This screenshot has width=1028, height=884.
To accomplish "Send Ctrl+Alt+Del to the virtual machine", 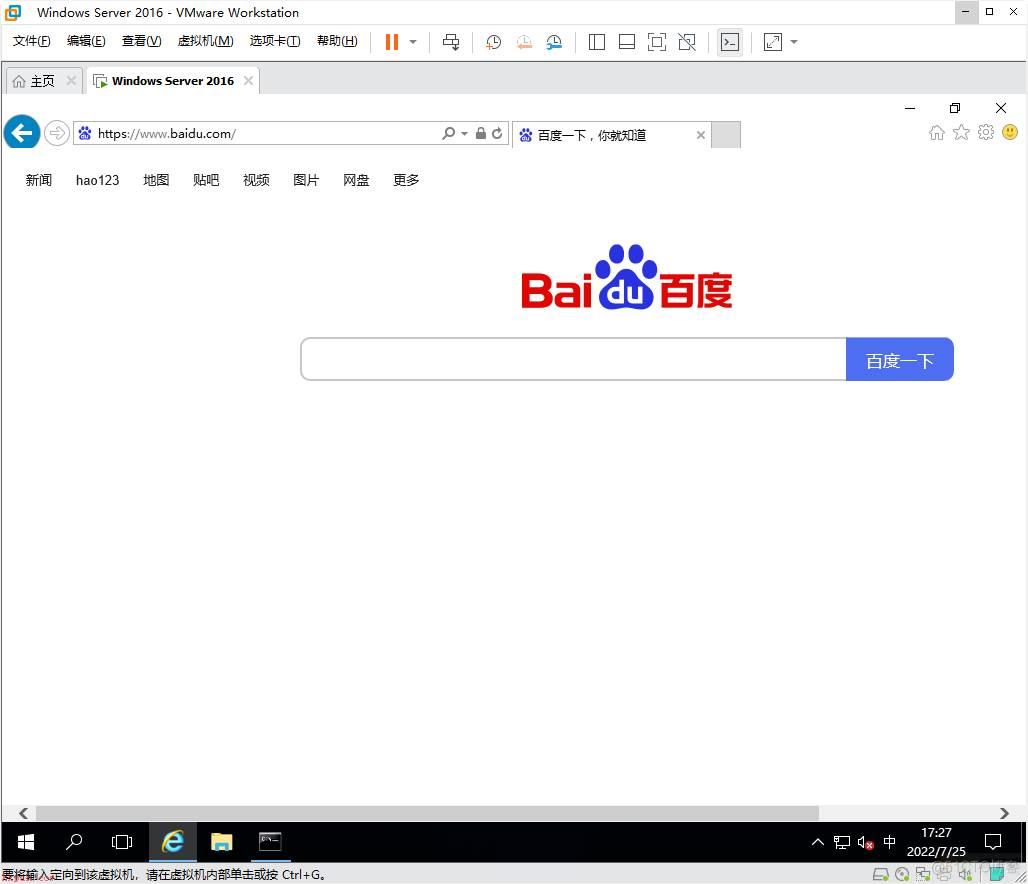I will point(451,42).
